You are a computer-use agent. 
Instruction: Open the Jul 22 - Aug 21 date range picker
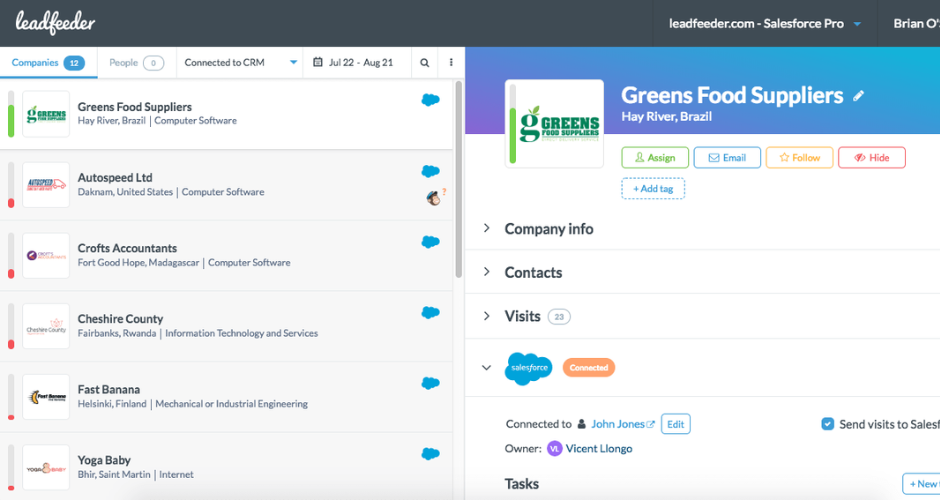pos(357,62)
